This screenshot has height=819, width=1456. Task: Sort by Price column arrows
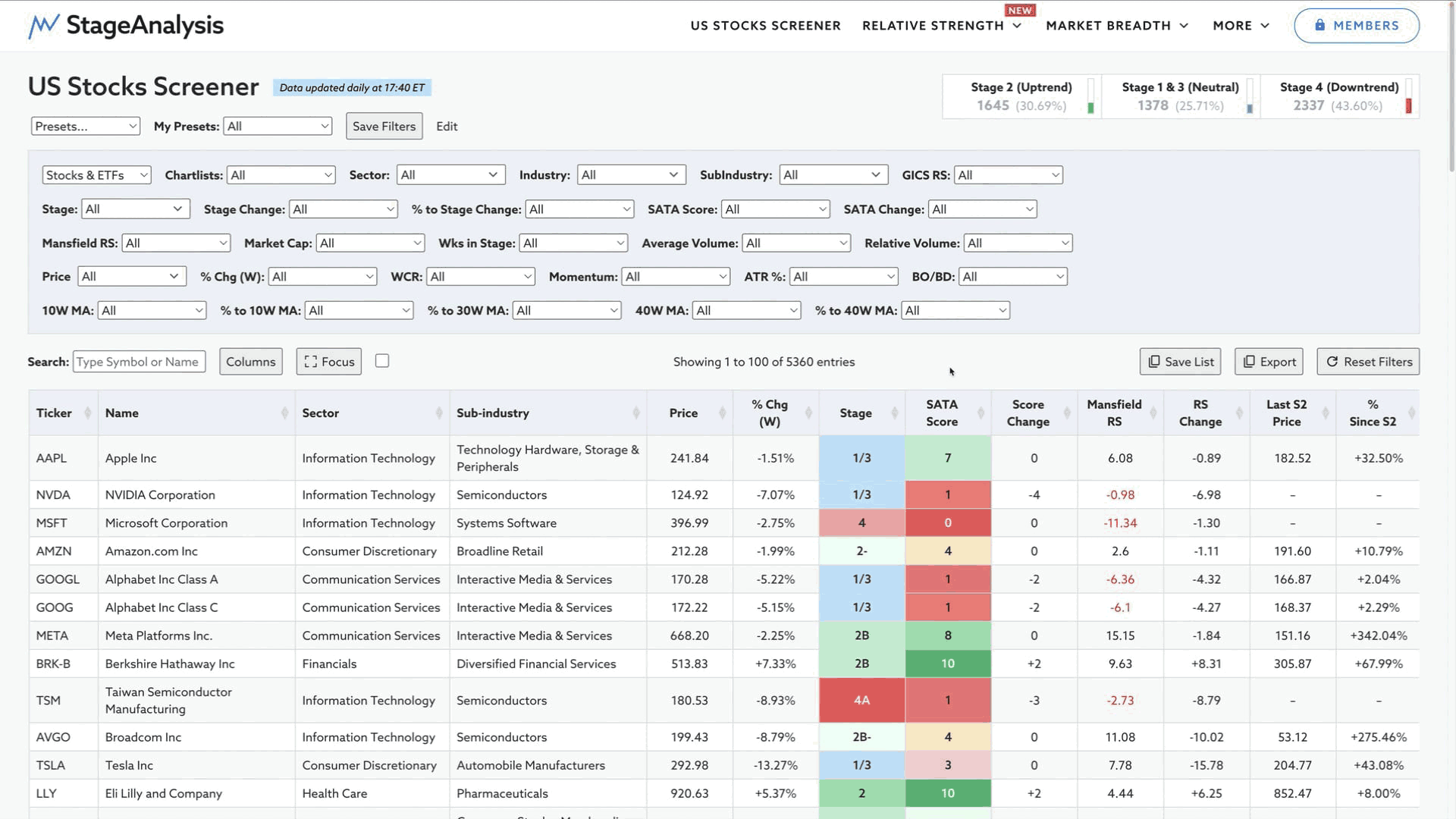[x=722, y=413]
